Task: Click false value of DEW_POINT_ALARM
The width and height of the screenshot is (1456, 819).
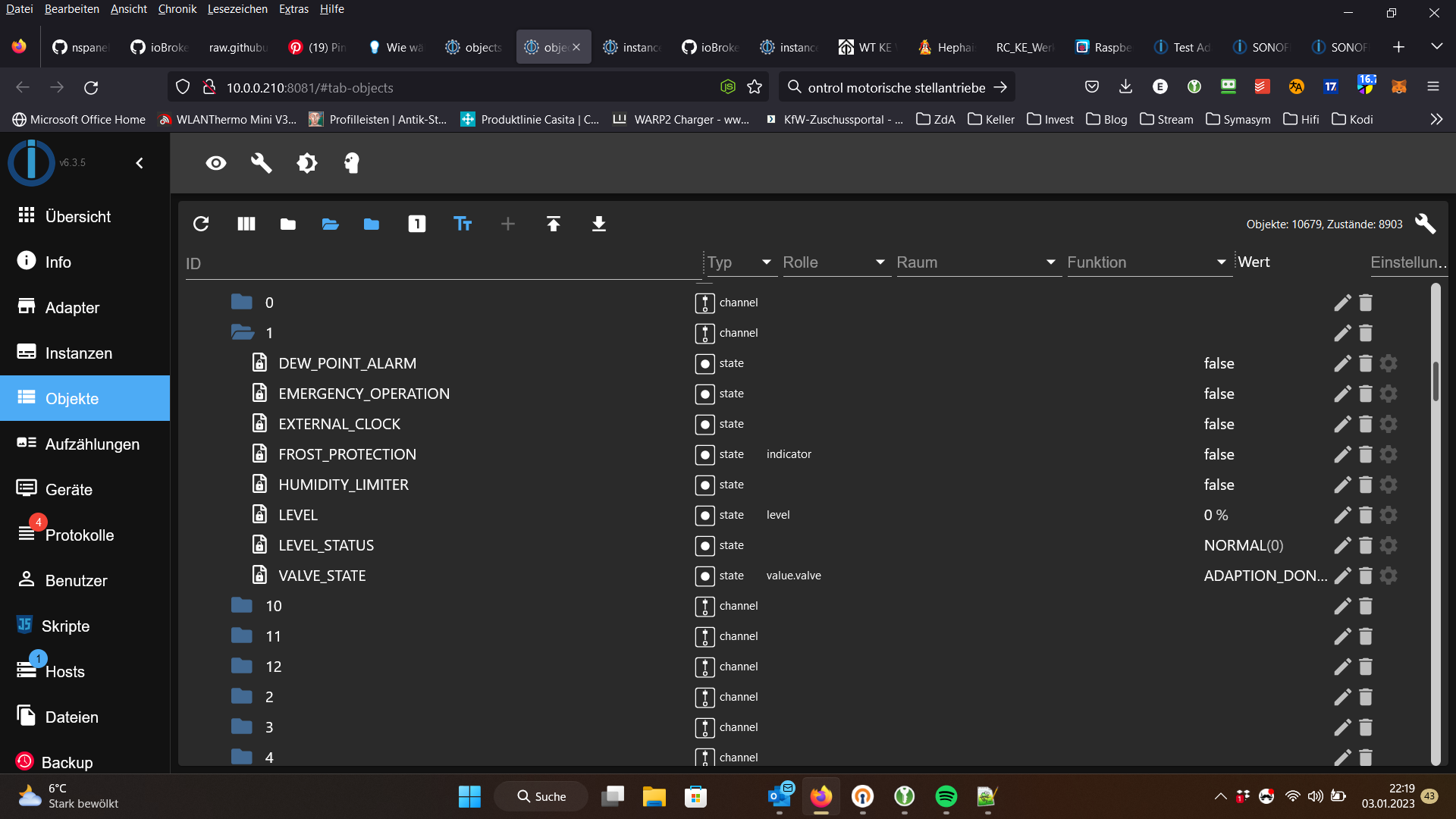Action: 1219,363
